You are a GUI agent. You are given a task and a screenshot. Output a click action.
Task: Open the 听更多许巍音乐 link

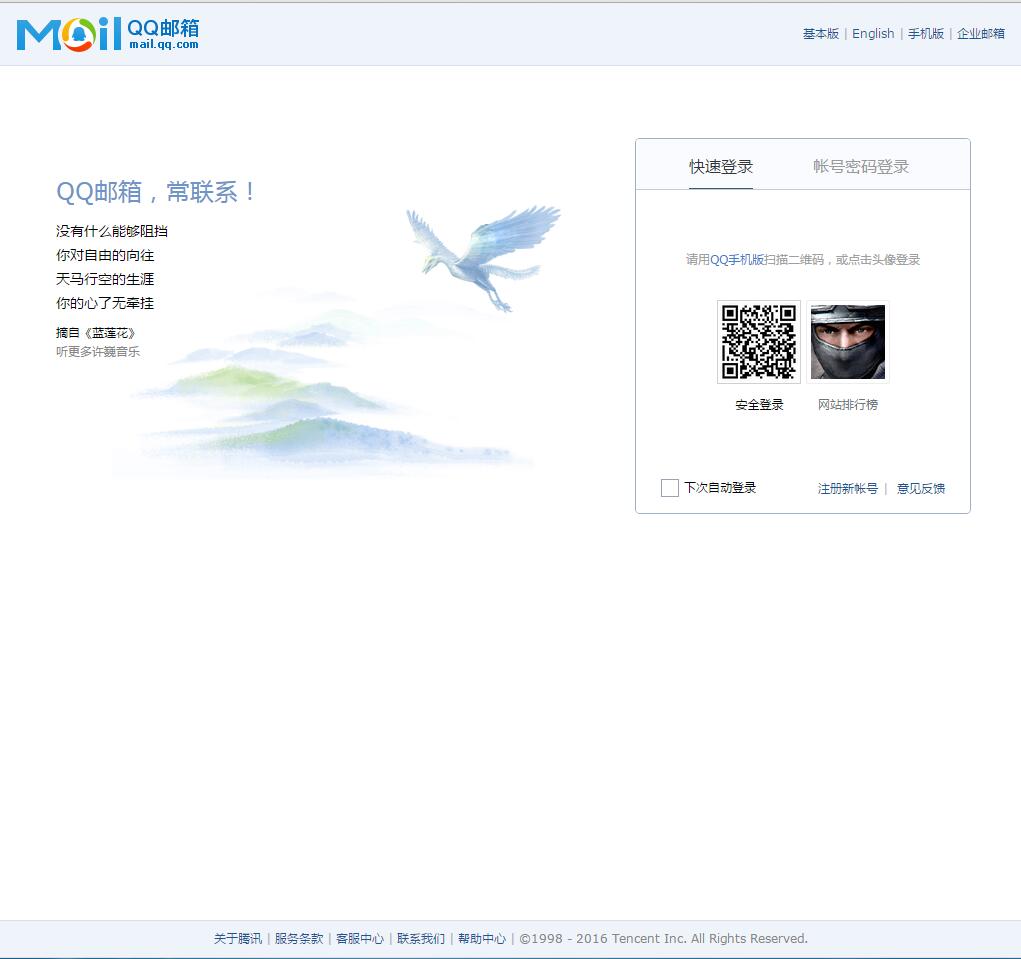(98, 352)
